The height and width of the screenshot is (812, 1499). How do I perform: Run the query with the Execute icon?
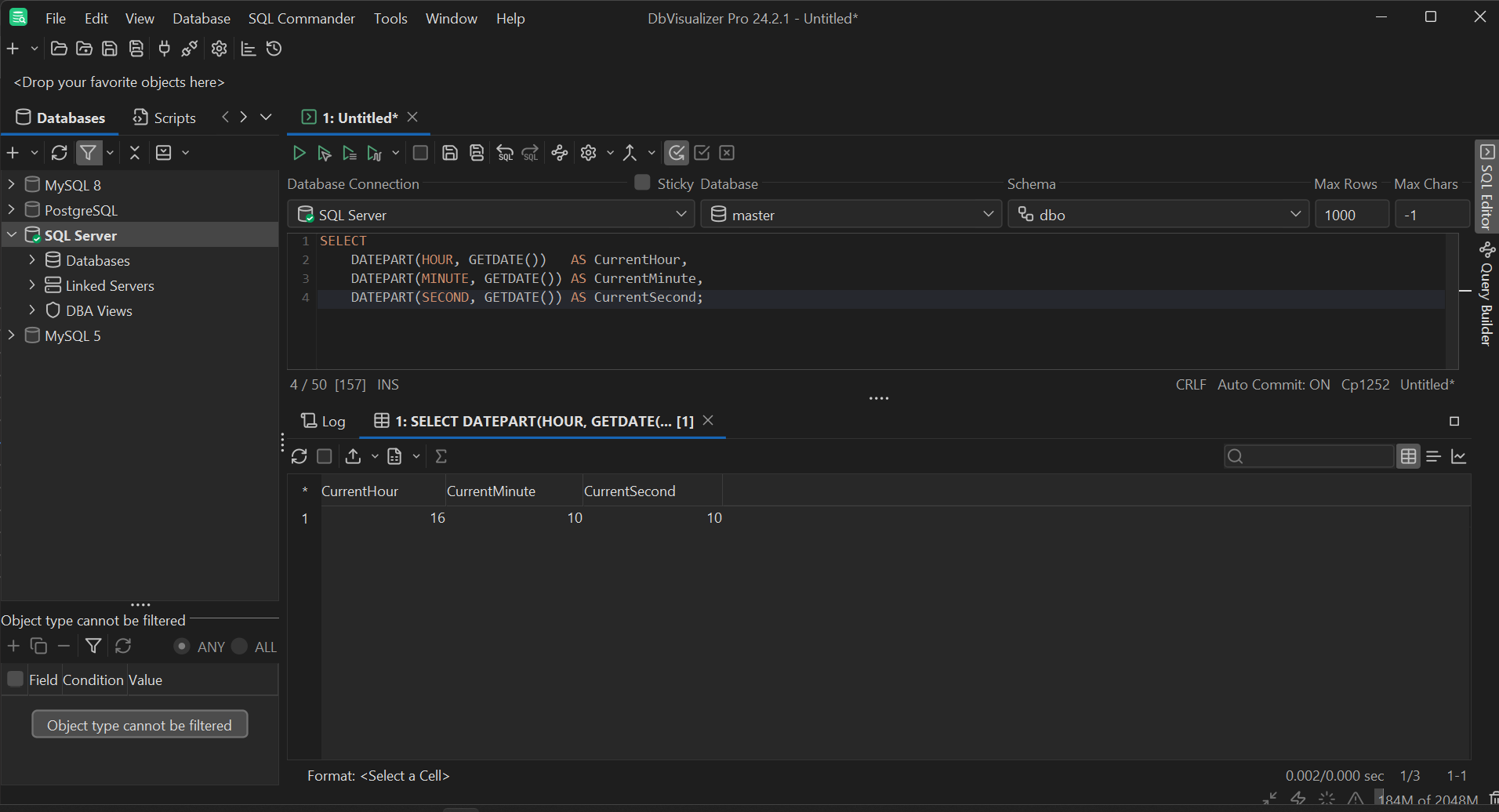[299, 152]
